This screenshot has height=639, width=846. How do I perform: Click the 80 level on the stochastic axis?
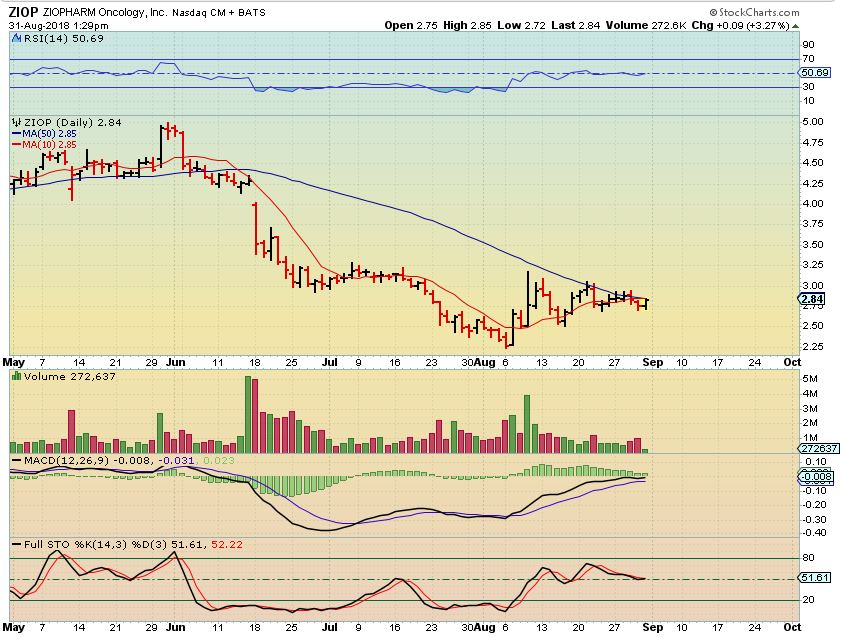(x=808, y=558)
